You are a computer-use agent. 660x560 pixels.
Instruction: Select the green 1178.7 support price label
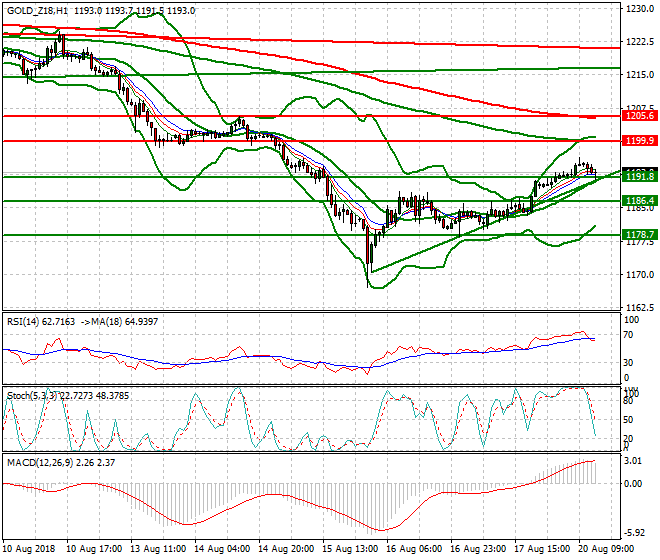pyautogui.click(x=638, y=235)
